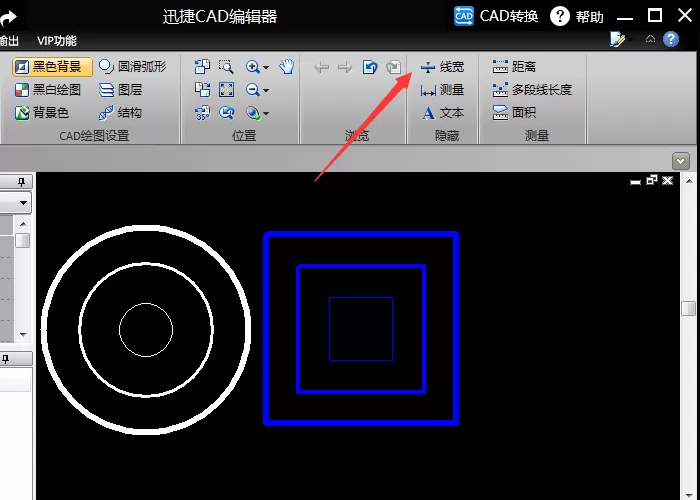Image resolution: width=700 pixels, height=500 pixels.
Task: Open the VIP功能 menu tab
Action: point(57,41)
